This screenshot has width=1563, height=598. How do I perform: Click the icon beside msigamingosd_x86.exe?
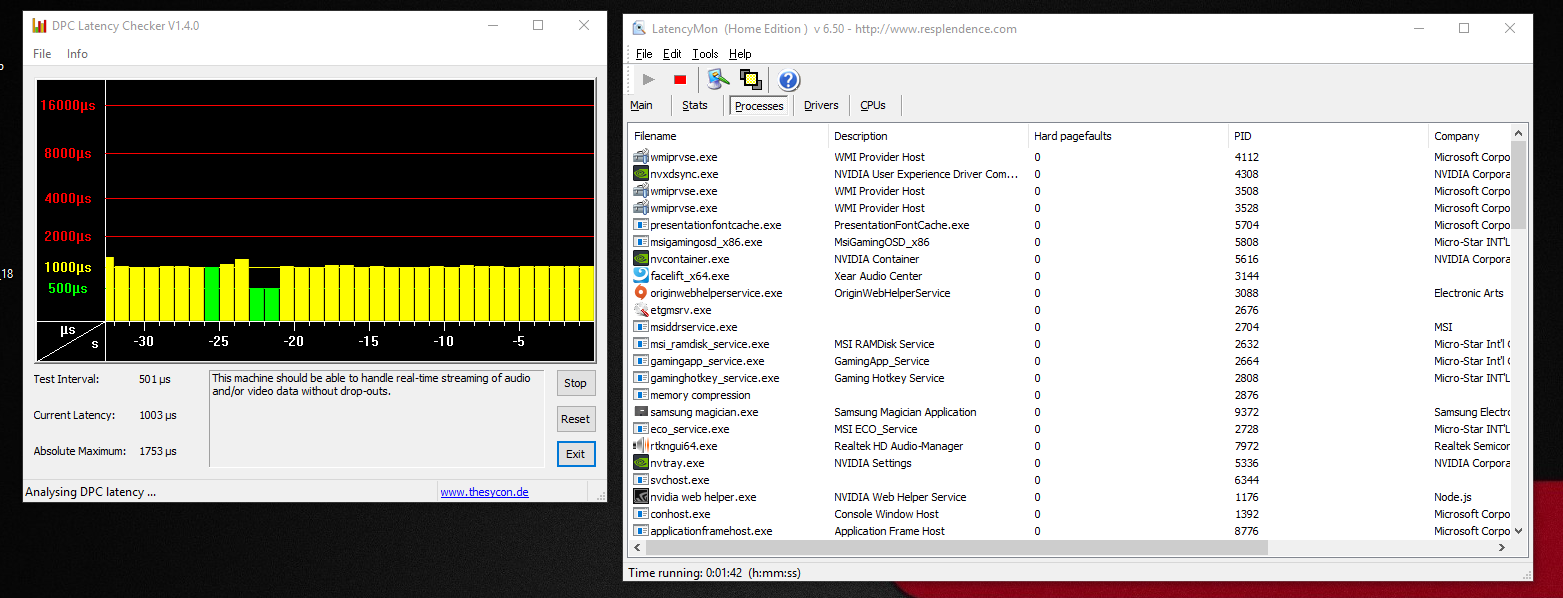[x=641, y=241]
